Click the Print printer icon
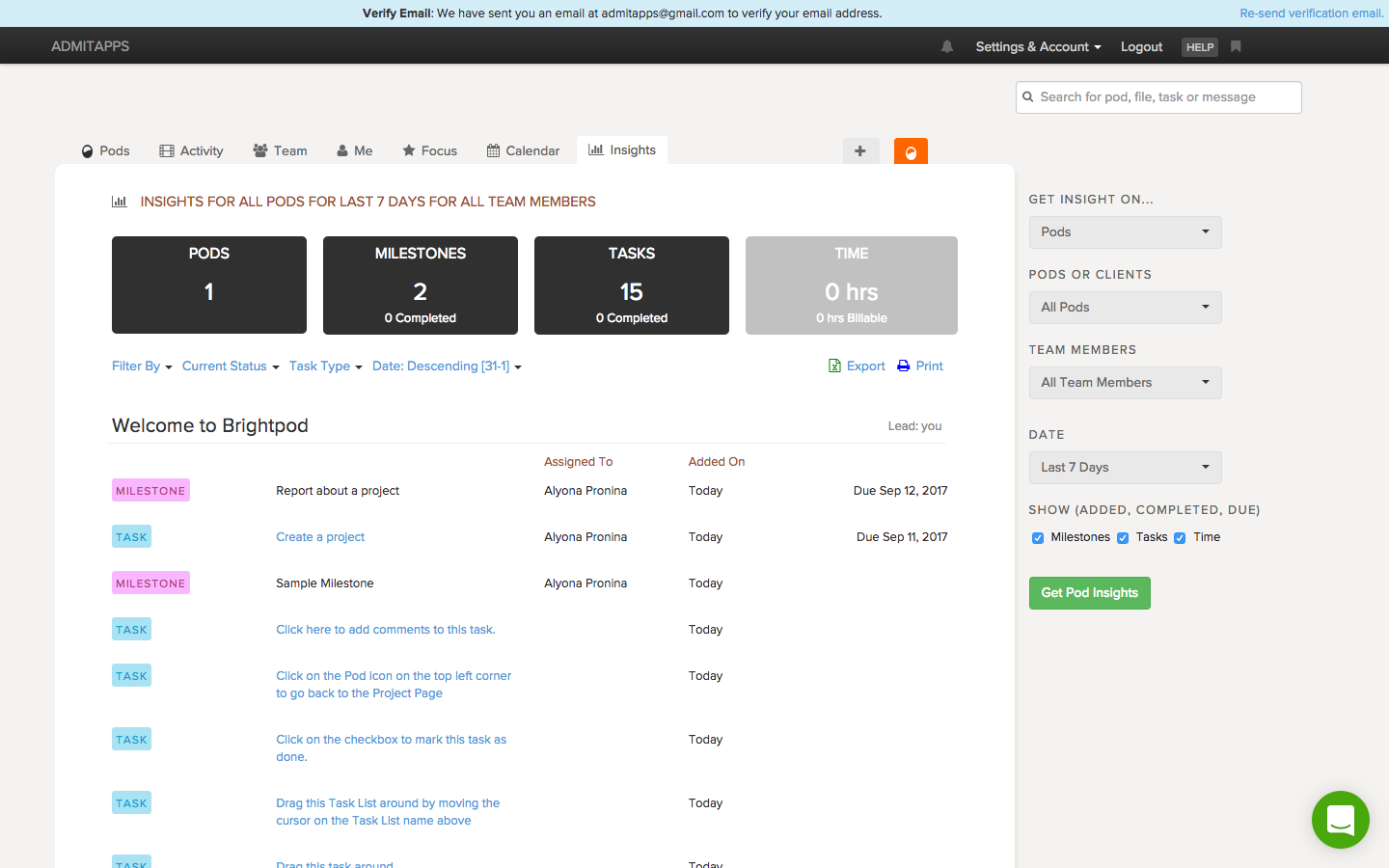This screenshot has width=1389, height=868. [x=904, y=366]
